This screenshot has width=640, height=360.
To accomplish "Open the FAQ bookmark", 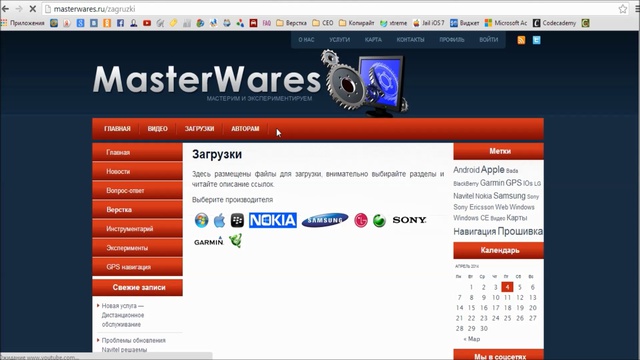I will [267, 23].
